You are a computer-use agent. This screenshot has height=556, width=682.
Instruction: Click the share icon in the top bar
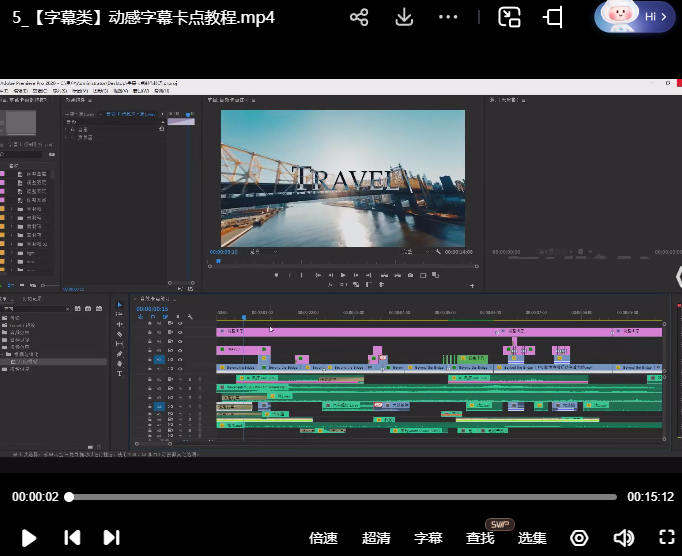click(x=360, y=18)
